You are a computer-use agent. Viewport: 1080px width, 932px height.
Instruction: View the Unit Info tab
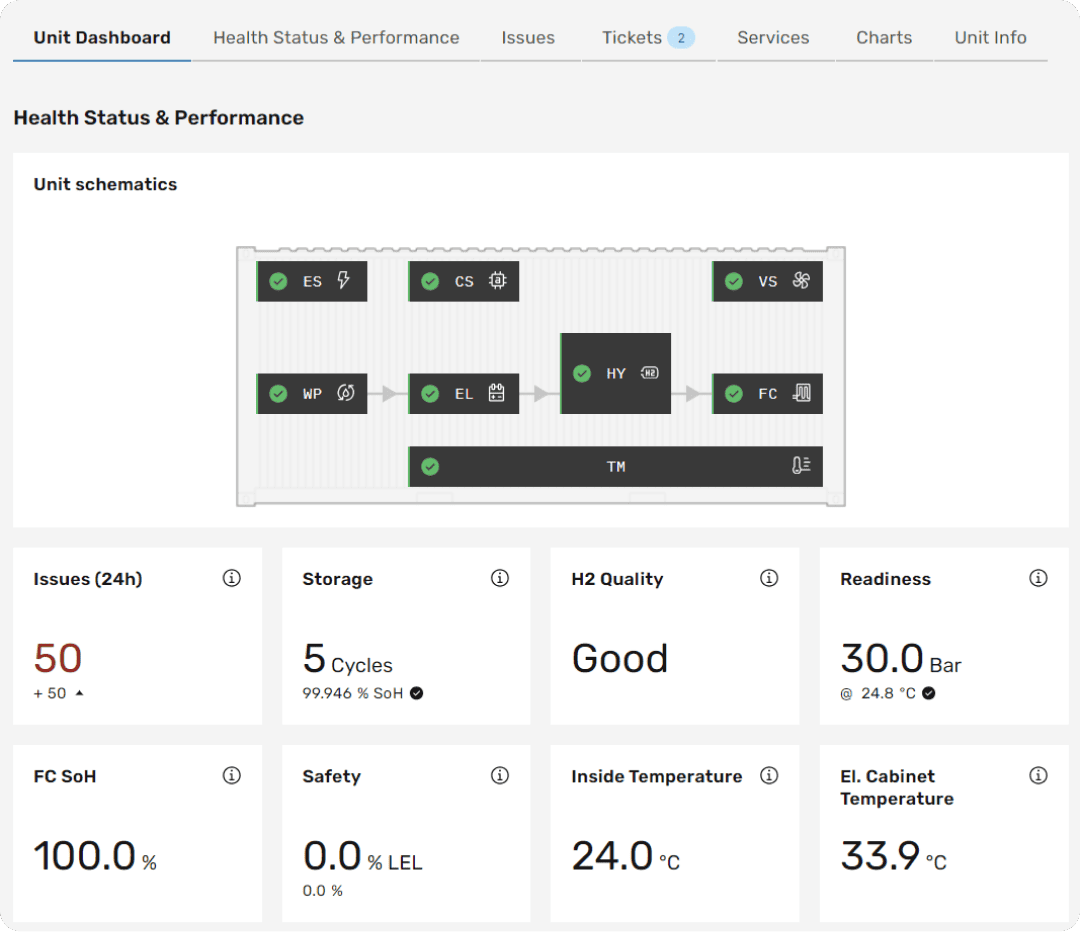click(x=990, y=37)
